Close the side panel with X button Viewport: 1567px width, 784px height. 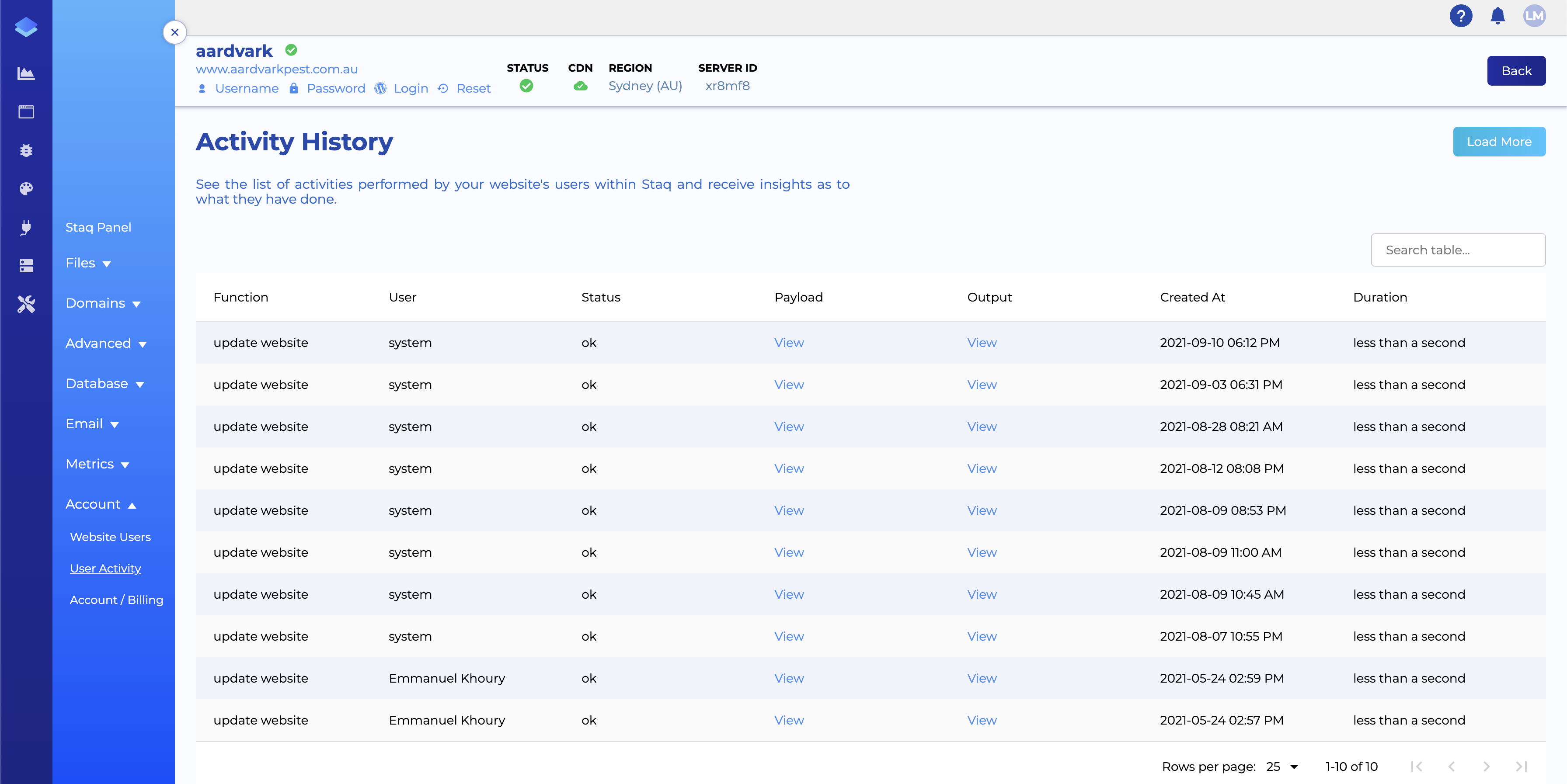pos(174,32)
